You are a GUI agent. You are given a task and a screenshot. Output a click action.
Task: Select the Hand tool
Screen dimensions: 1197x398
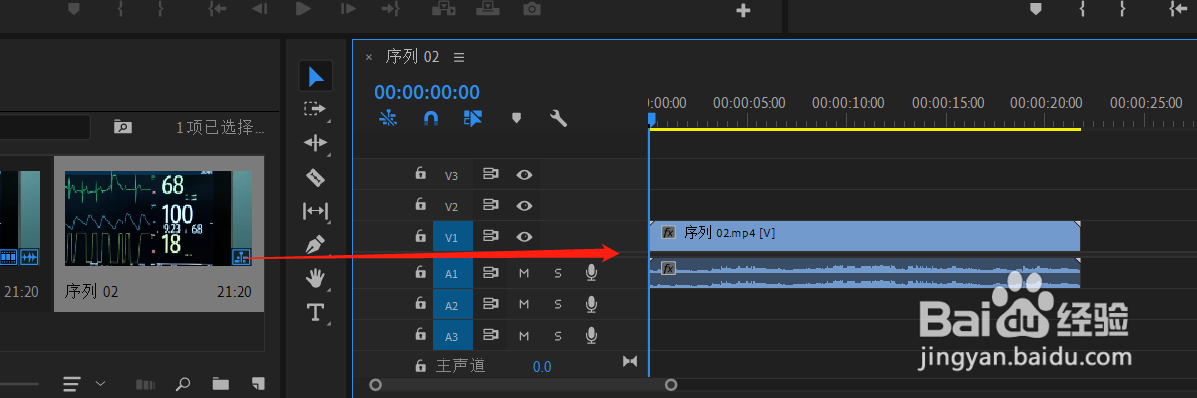point(315,278)
